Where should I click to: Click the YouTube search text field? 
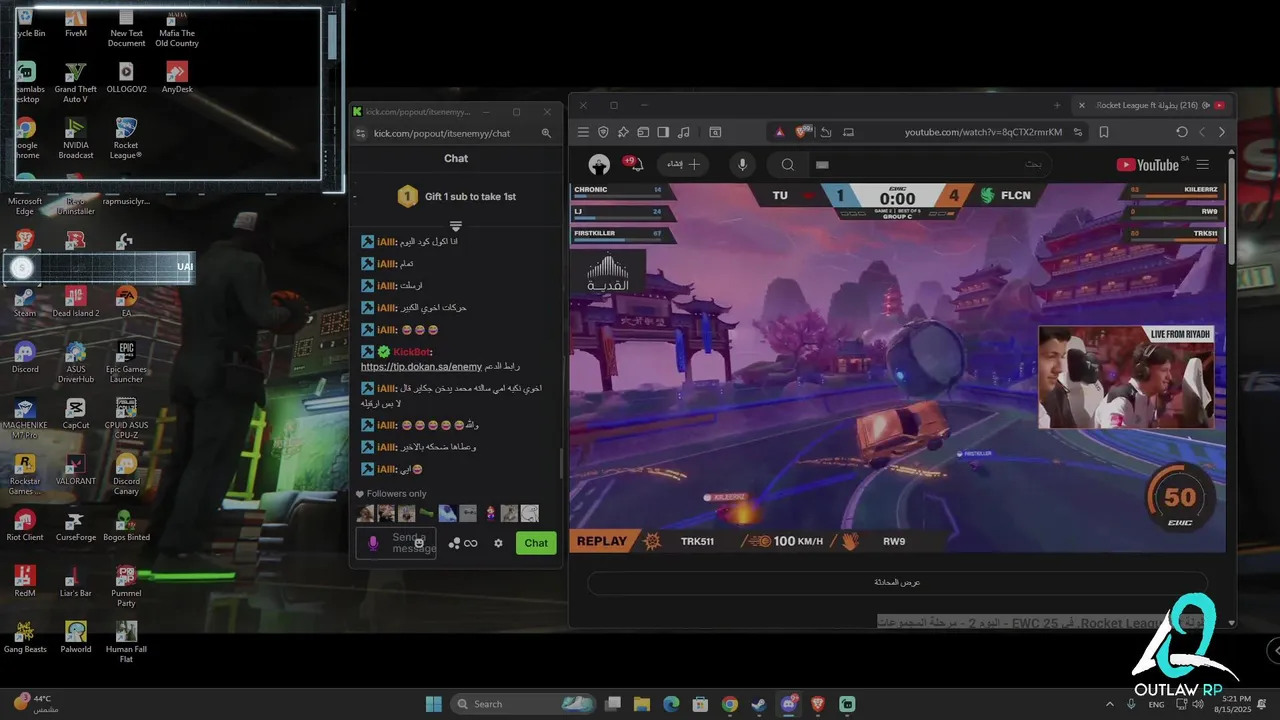click(x=930, y=165)
